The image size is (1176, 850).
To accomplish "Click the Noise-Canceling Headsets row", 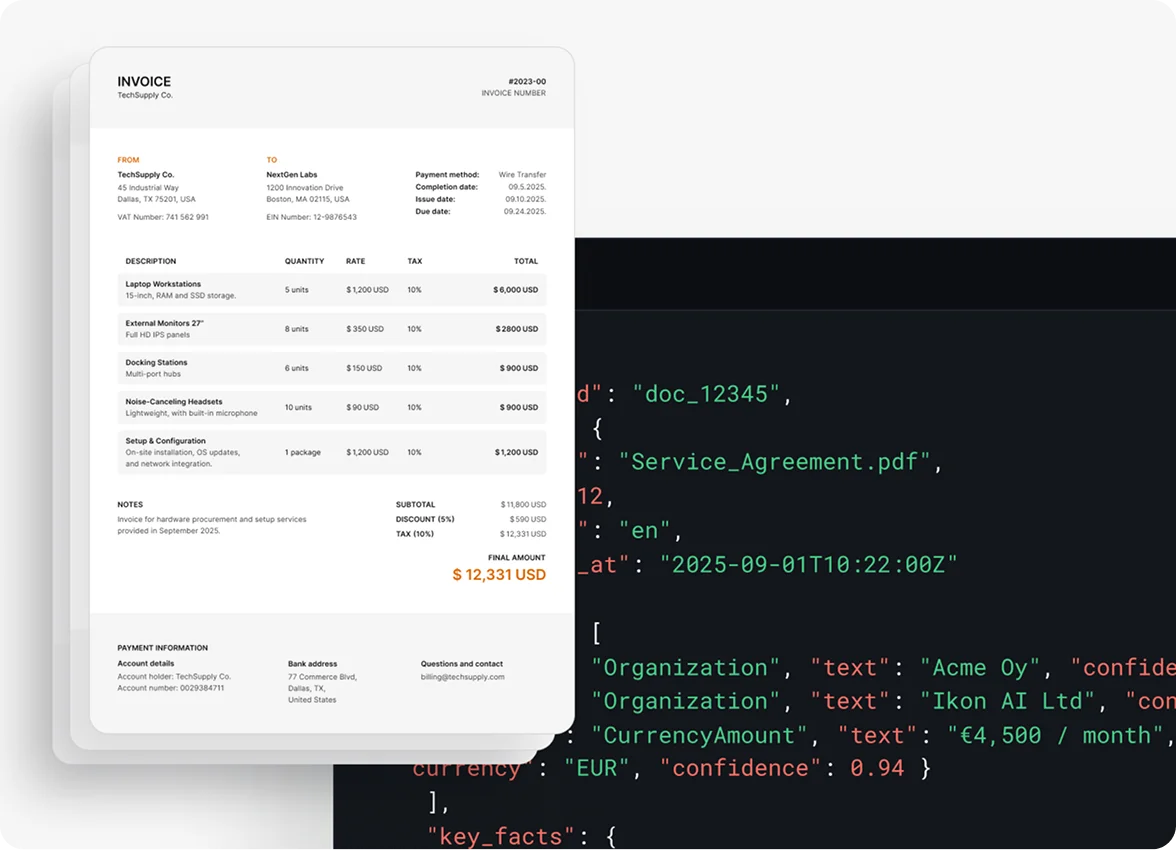I will click(174, 402).
